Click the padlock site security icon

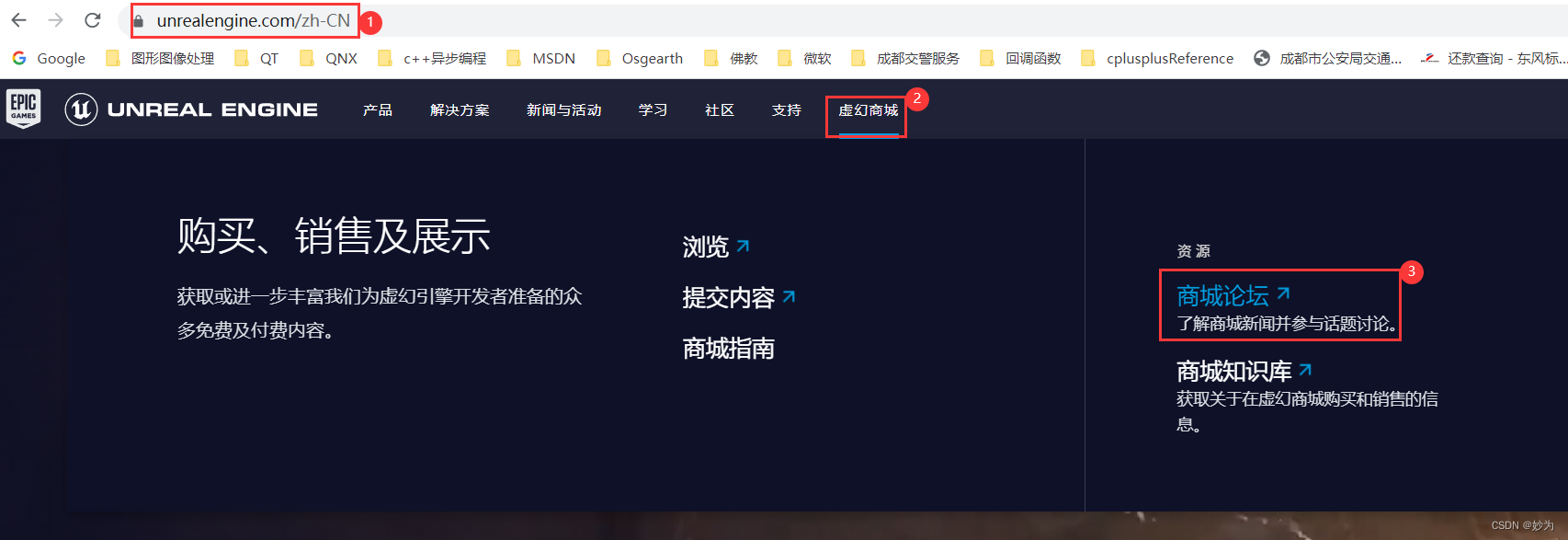[139, 21]
